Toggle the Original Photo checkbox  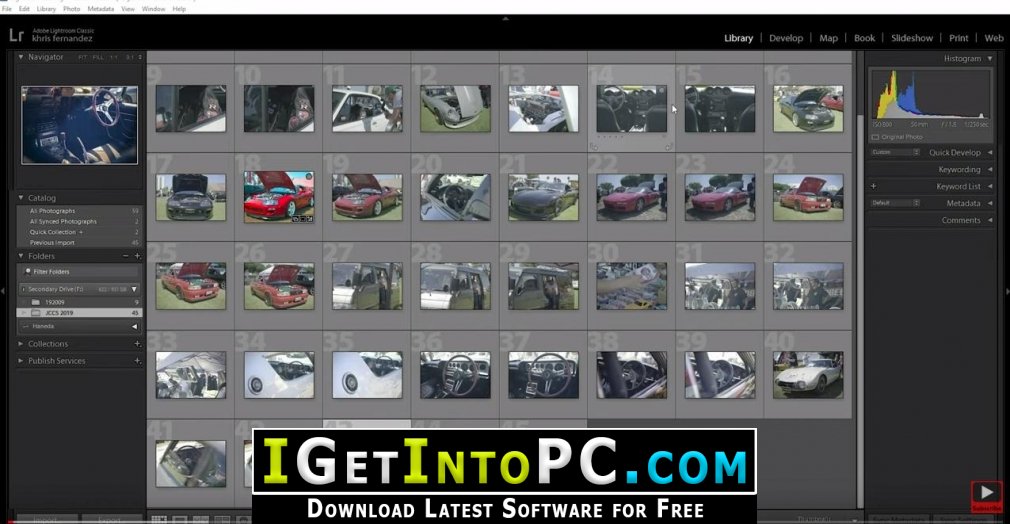[x=875, y=137]
